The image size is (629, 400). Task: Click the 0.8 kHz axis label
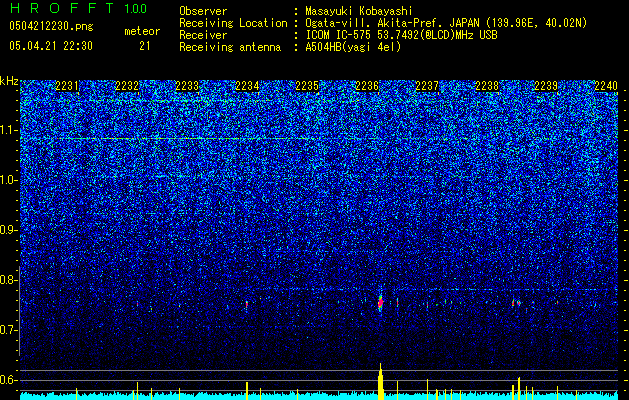(9, 280)
